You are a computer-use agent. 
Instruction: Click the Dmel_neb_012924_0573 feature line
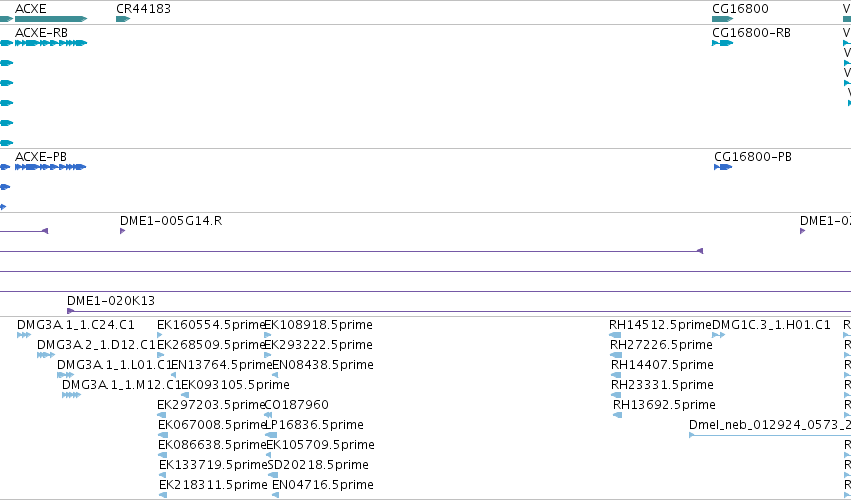[x=770, y=435]
